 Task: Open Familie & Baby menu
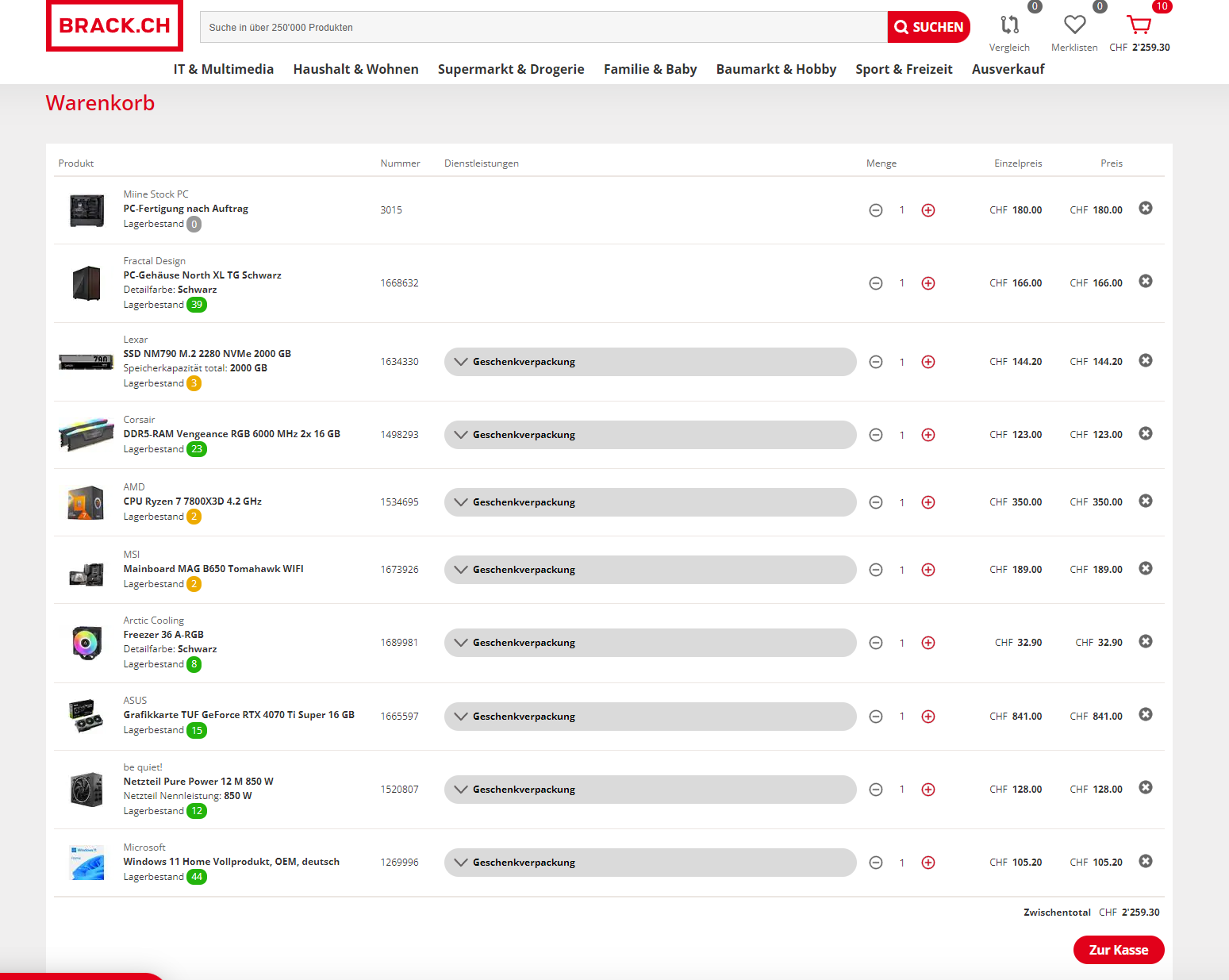pyautogui.click(x=650, y=69)
